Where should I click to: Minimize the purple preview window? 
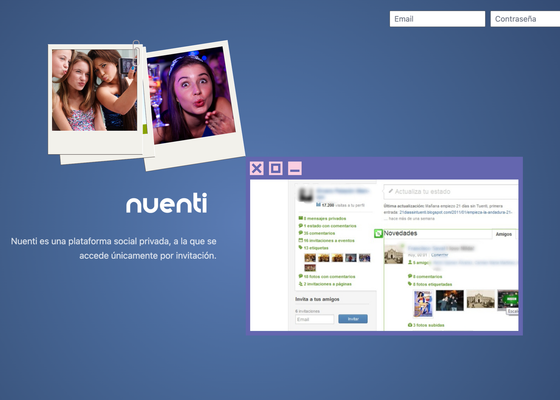tap(295, 168)
